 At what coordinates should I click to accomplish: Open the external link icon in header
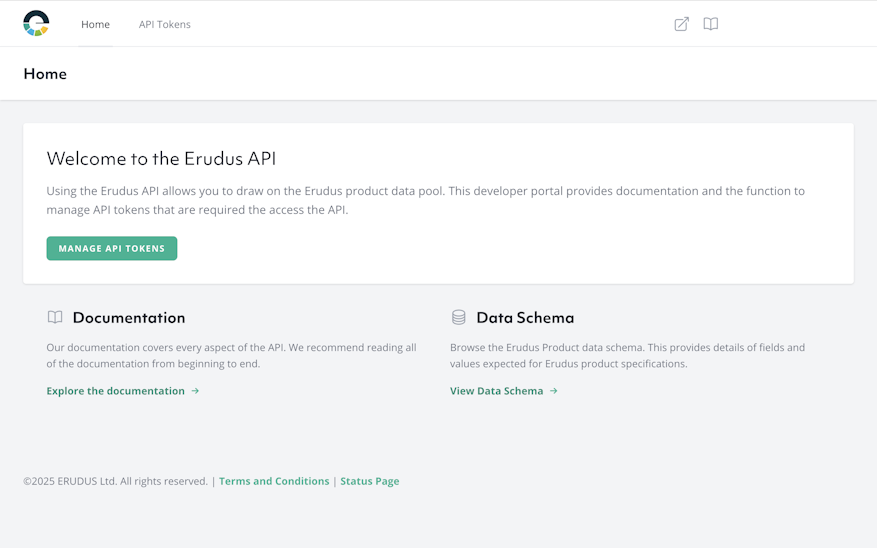coord(681,24)
